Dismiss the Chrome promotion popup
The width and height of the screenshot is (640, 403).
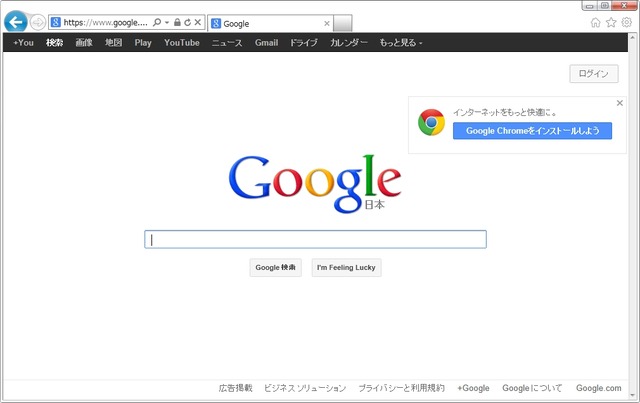coord(620,103)
